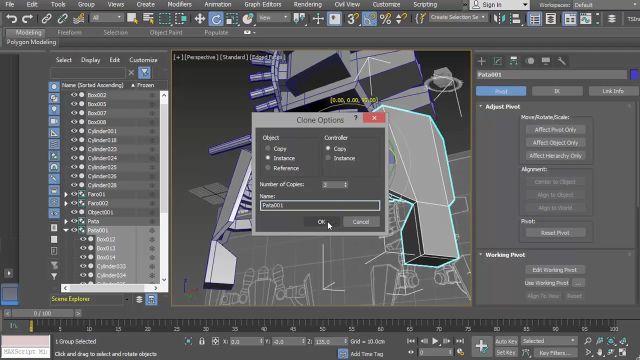Click the Affect Pivot Only button
The image size is (640, 360).
tap(555, 130)
